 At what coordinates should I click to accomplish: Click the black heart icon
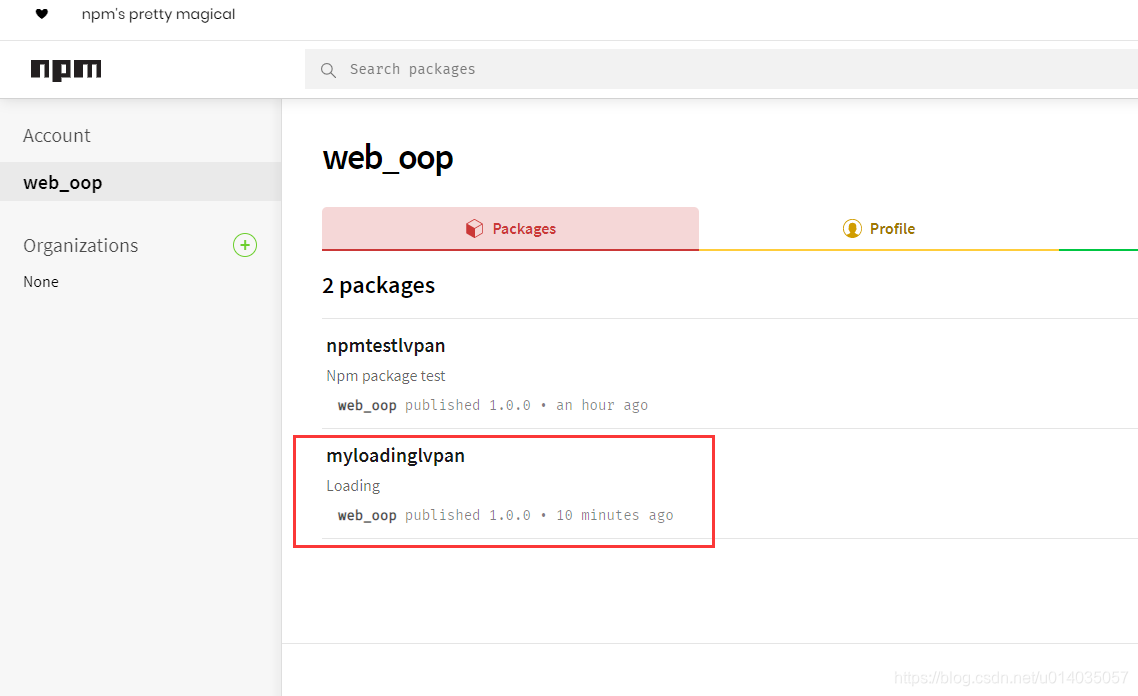click(41, 14)
